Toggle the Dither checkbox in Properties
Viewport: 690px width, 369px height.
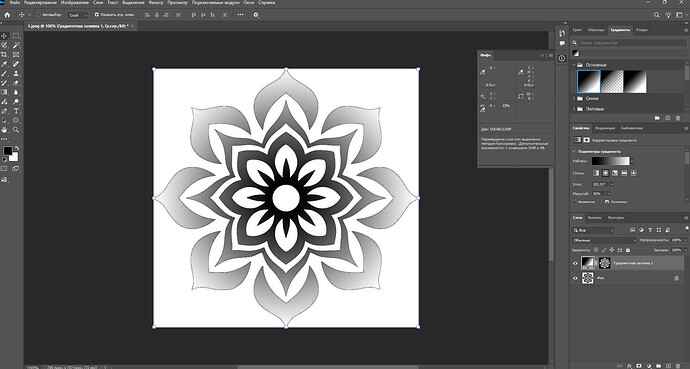click(607, 202)
